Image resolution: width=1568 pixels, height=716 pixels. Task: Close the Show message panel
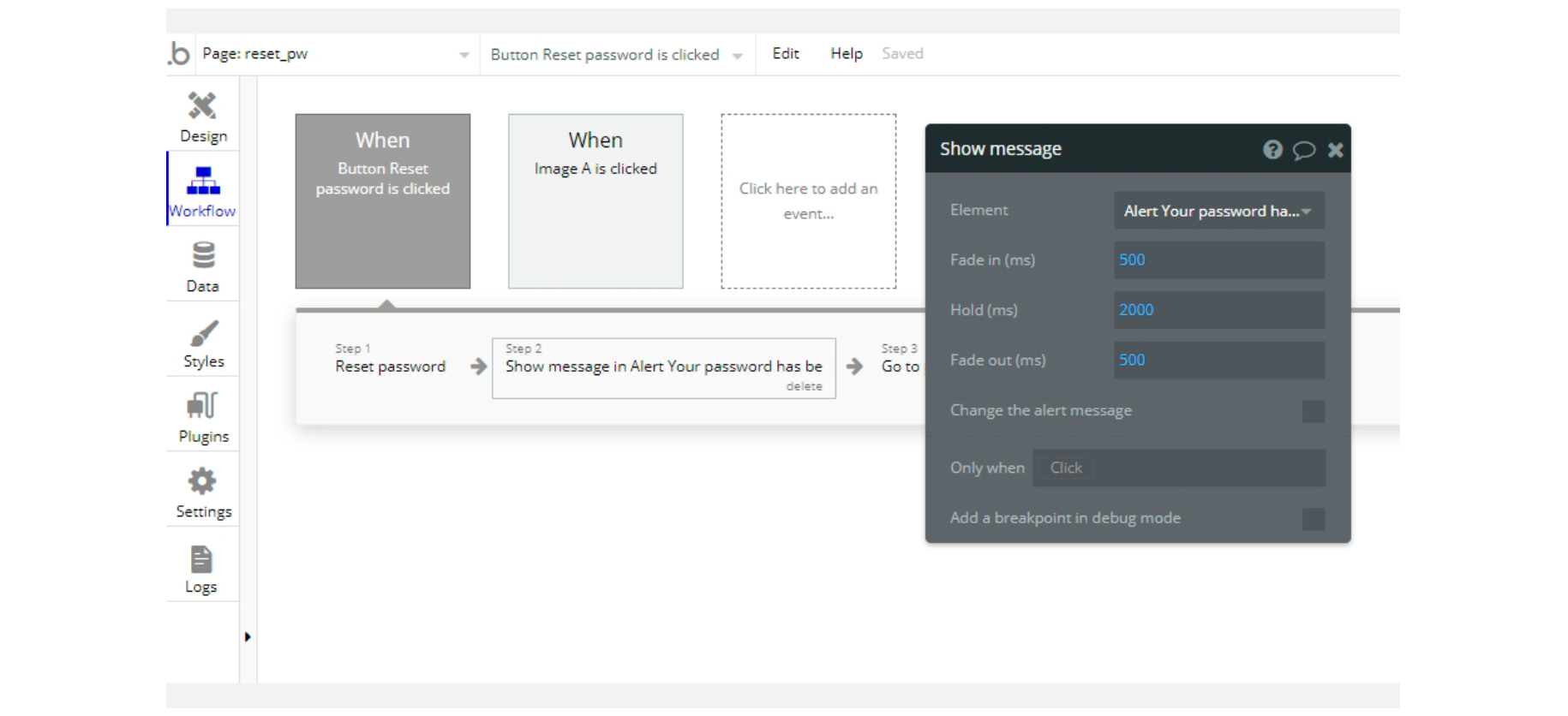(1335, 150)
